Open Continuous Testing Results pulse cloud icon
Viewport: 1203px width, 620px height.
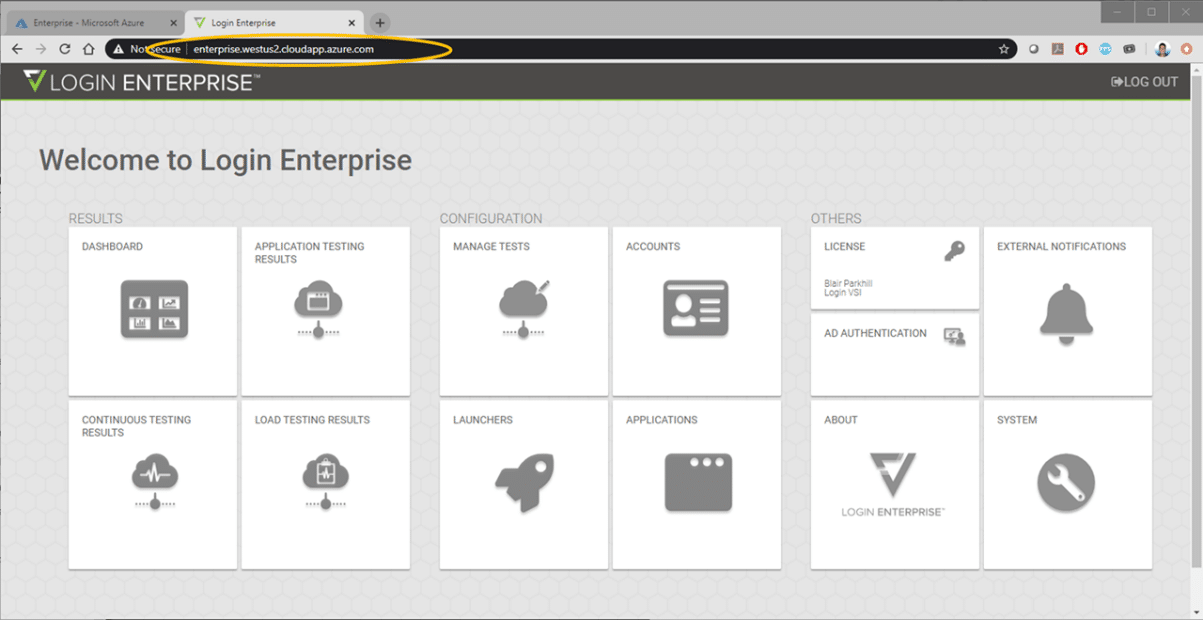[x=154, y=484]
